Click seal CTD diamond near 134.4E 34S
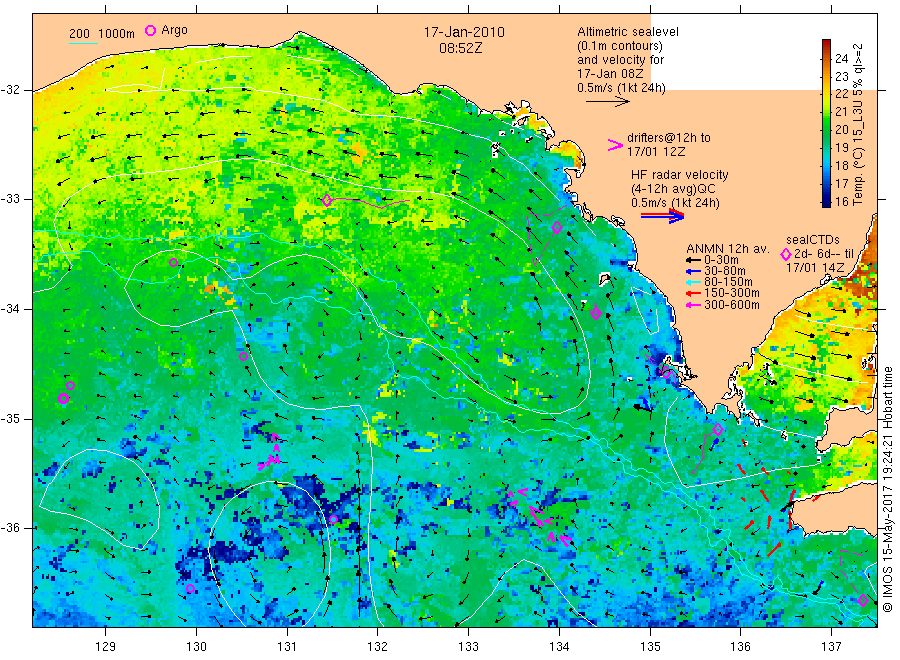 point(596,313)
